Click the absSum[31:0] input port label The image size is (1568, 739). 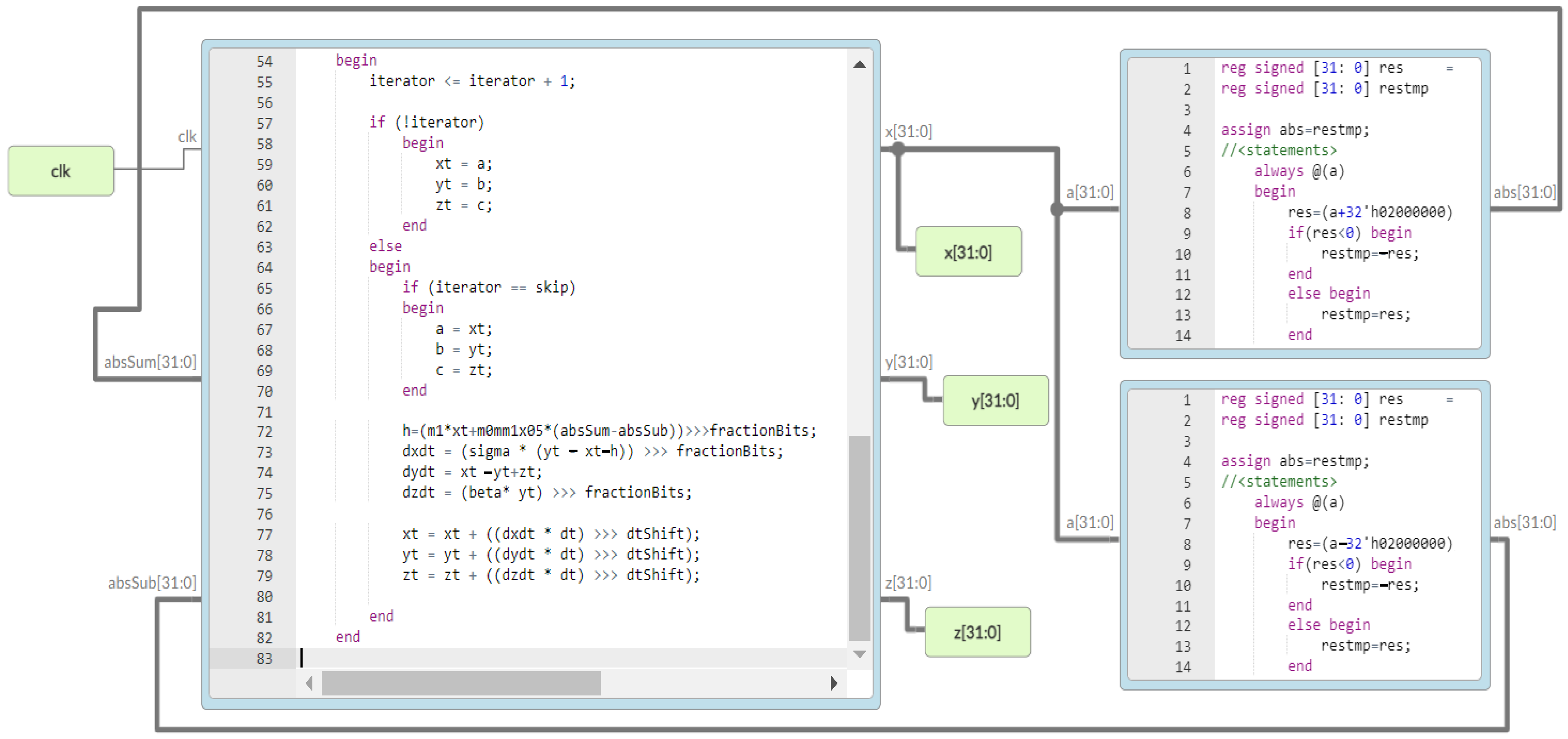pyautogui.click(x=150, y=362)
